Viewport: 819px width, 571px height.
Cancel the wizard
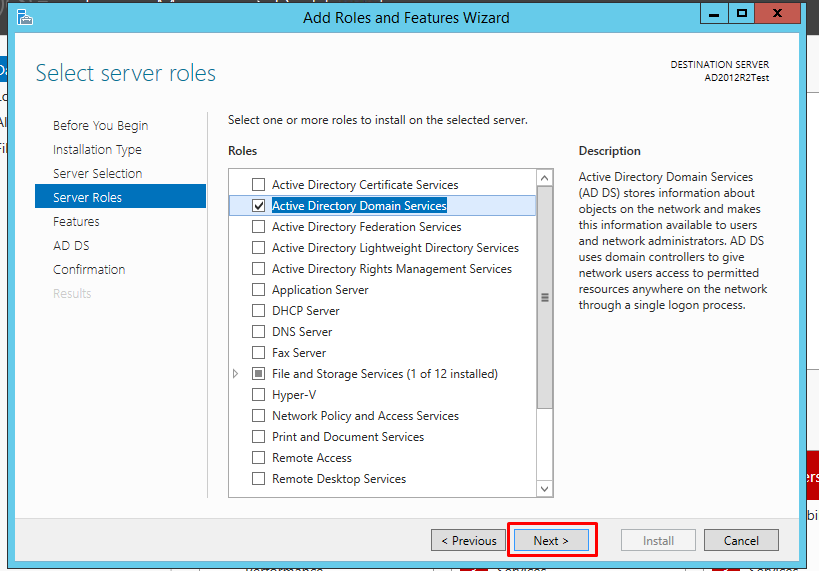click(x=741, y=540)
